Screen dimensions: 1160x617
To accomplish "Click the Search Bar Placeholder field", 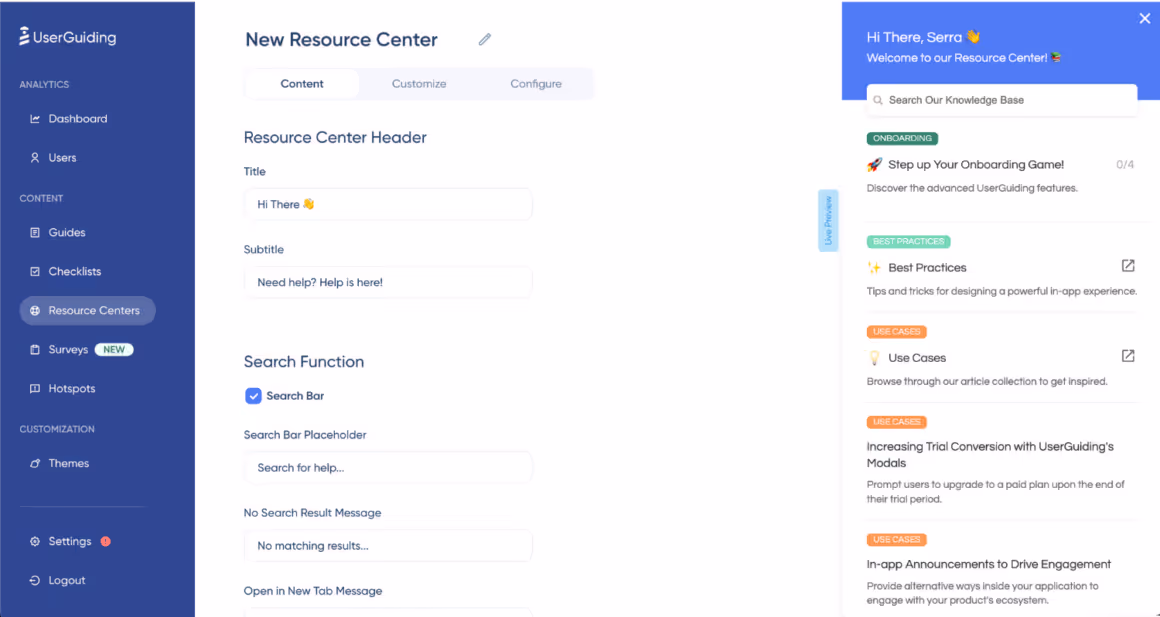I will pyautogui.click(x=388, y=468).
